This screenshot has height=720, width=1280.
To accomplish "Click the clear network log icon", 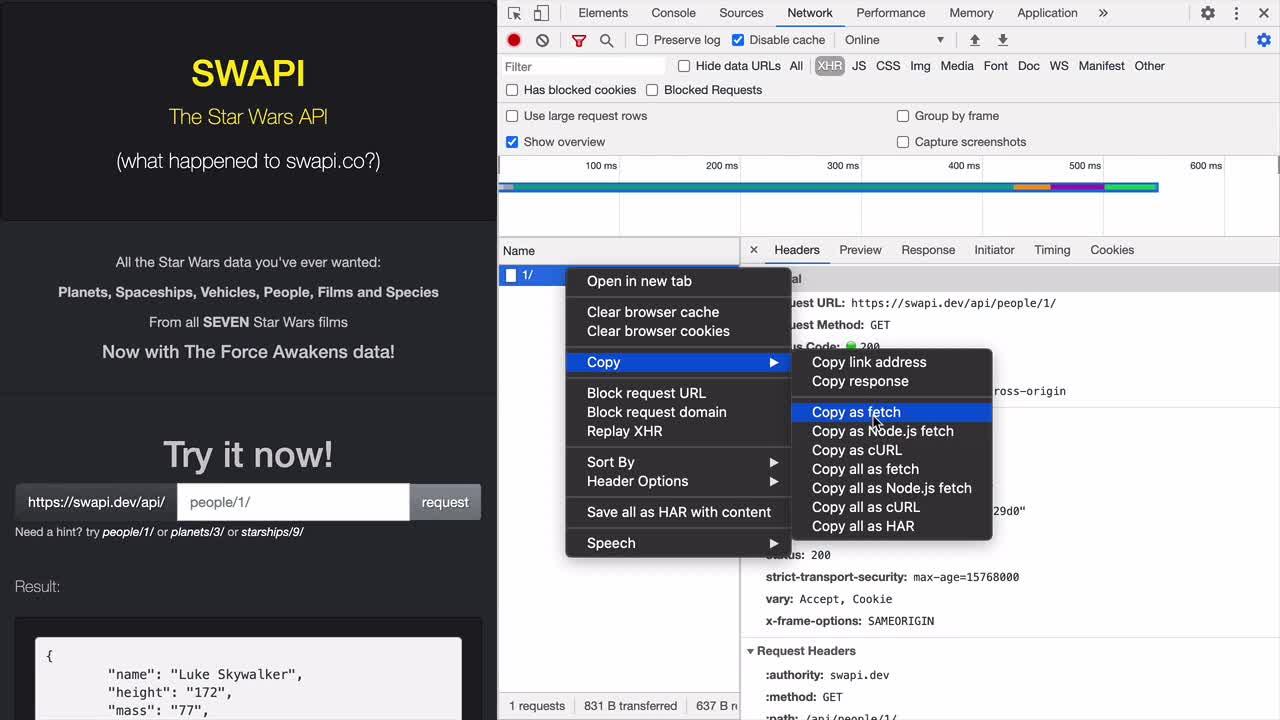I will click(542, 40).
